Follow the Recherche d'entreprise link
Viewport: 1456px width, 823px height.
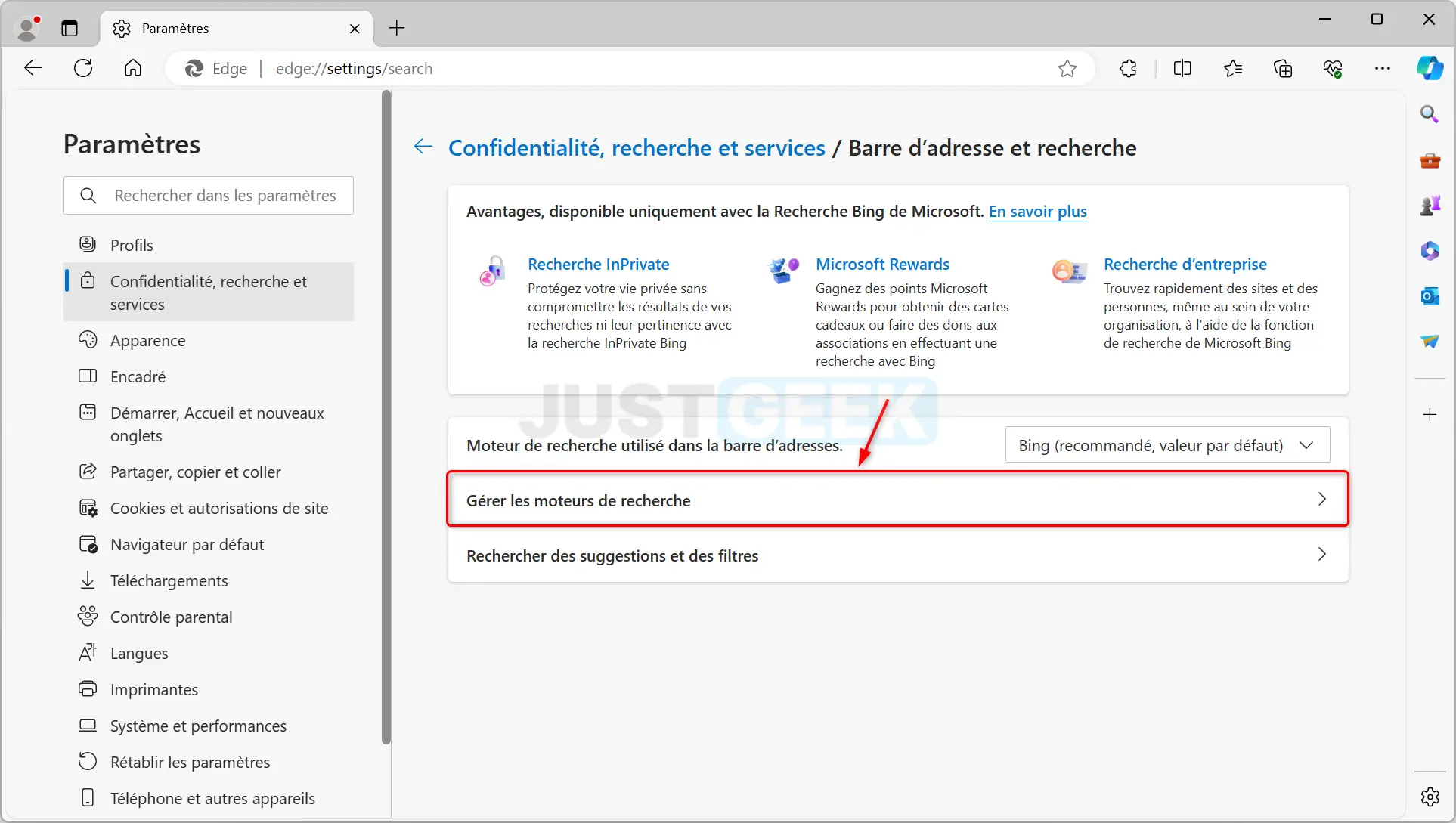pos(1185,264)
